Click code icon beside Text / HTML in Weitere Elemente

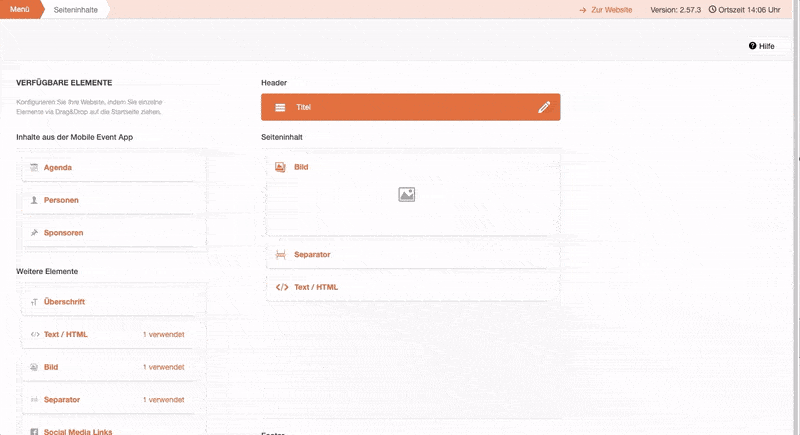[x=35, y=335]
